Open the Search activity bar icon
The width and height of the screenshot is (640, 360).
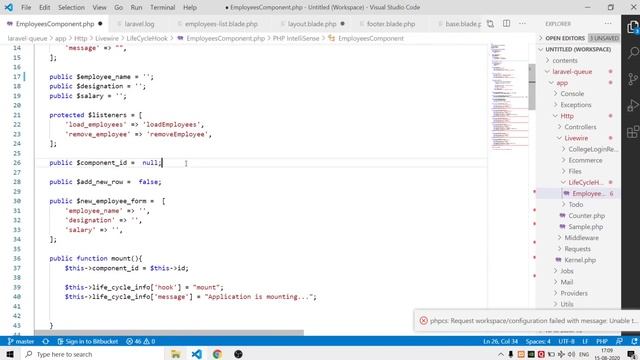coord(633,53)
